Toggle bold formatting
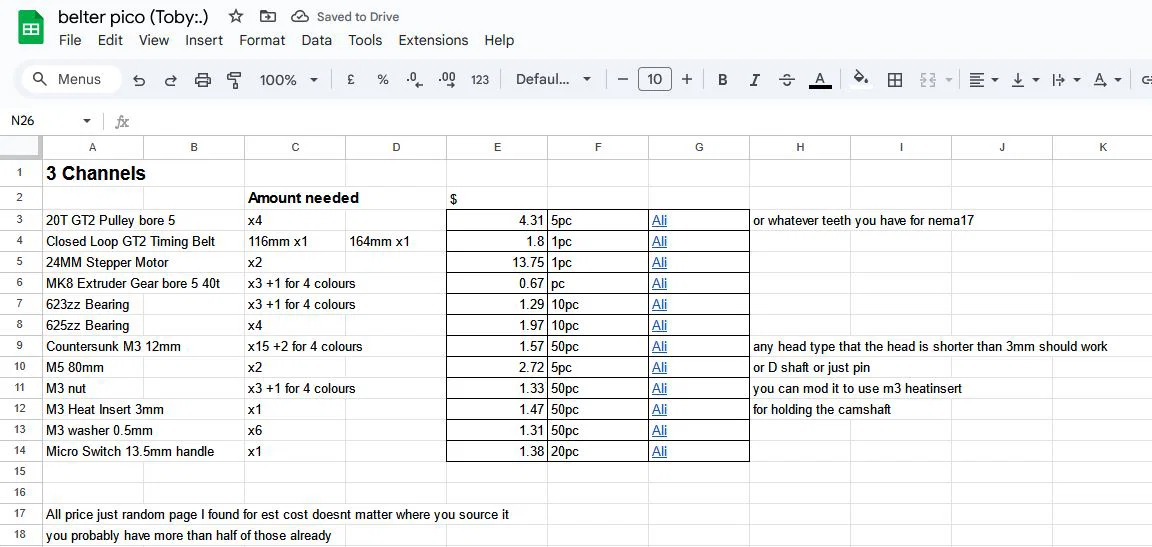The image size is (1152, 547). [722, 80]
